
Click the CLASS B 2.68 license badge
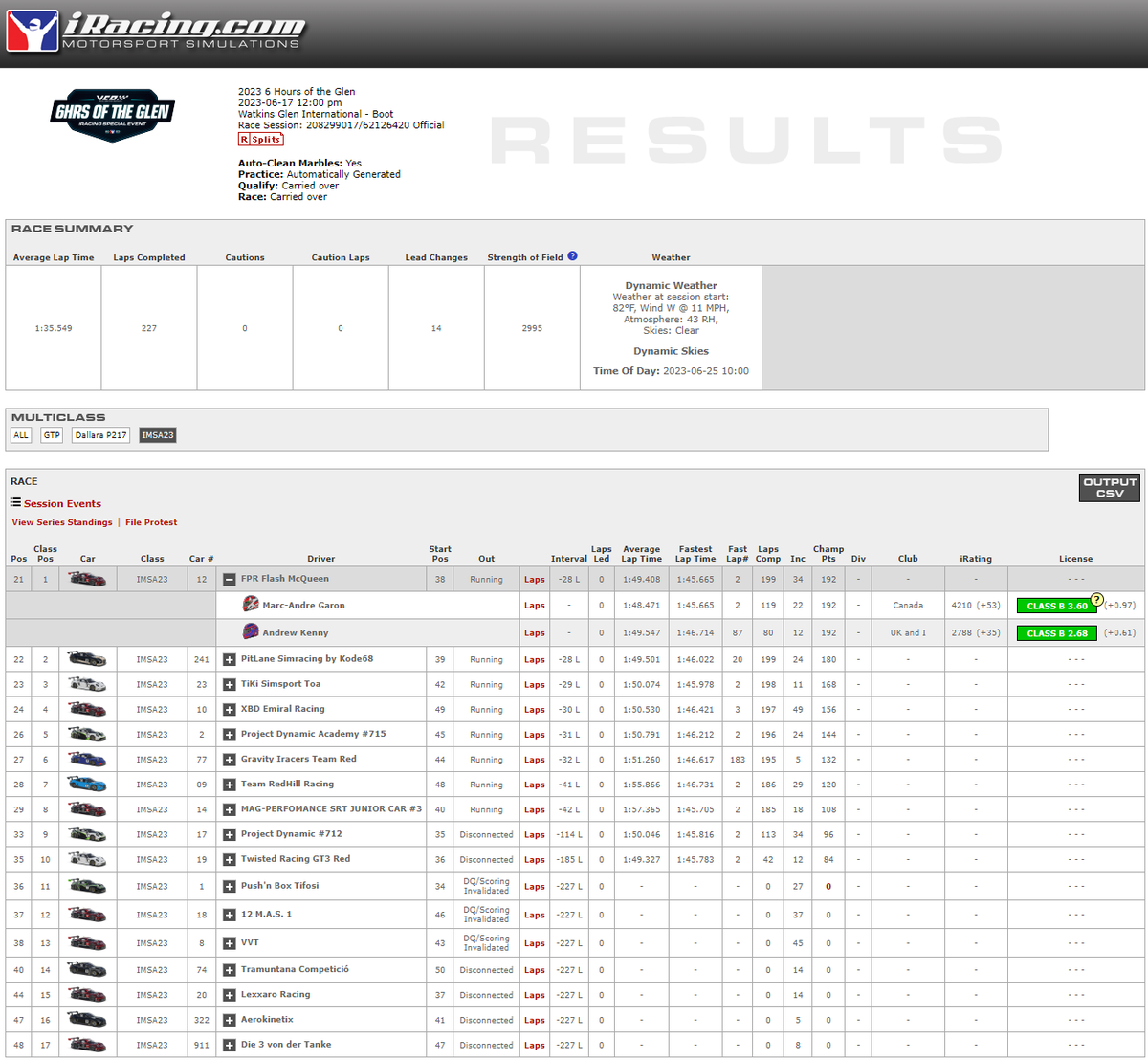coord(1057,633)
